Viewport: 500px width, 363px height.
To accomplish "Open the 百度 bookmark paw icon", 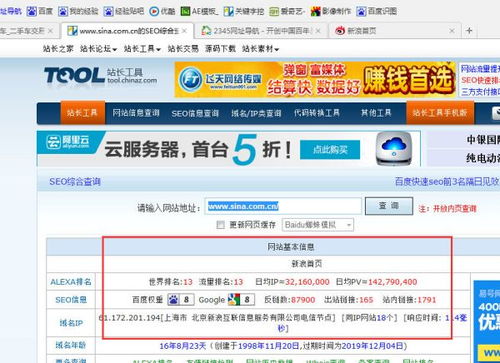I will pos(31,11).
